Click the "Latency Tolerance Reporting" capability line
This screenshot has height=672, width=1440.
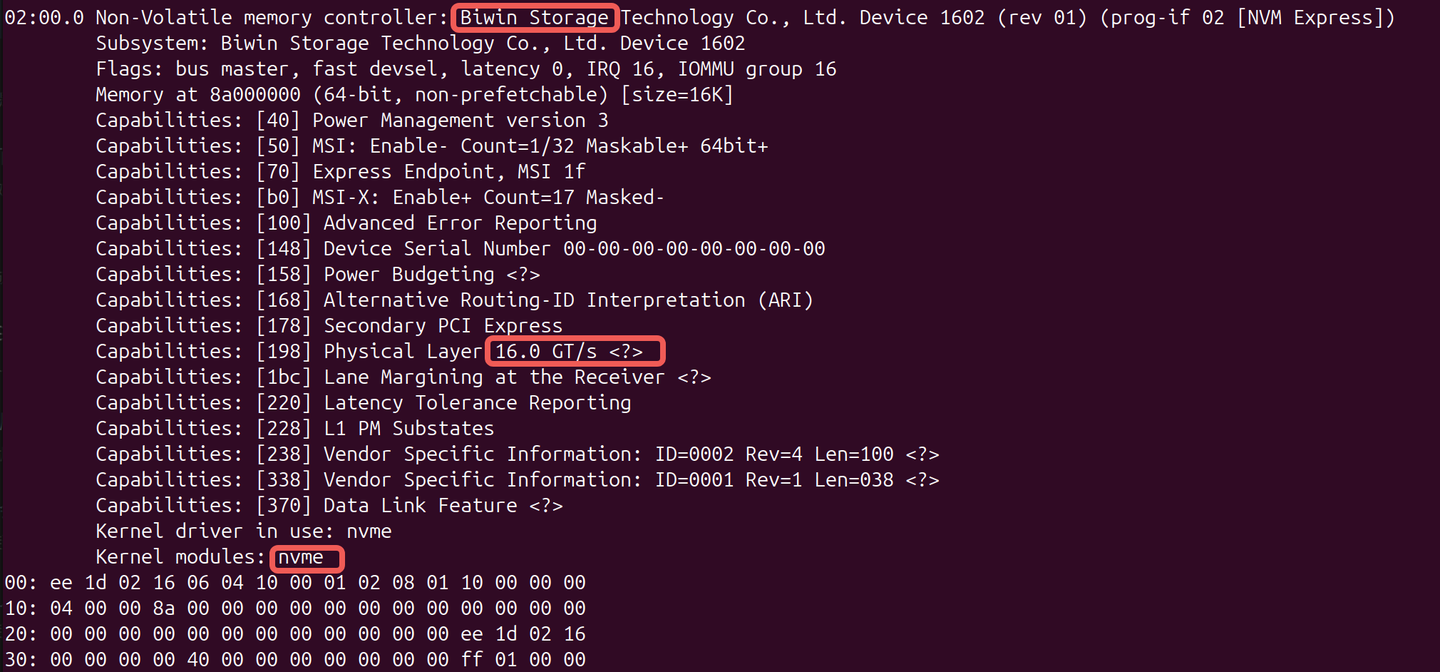coord(363,402)
